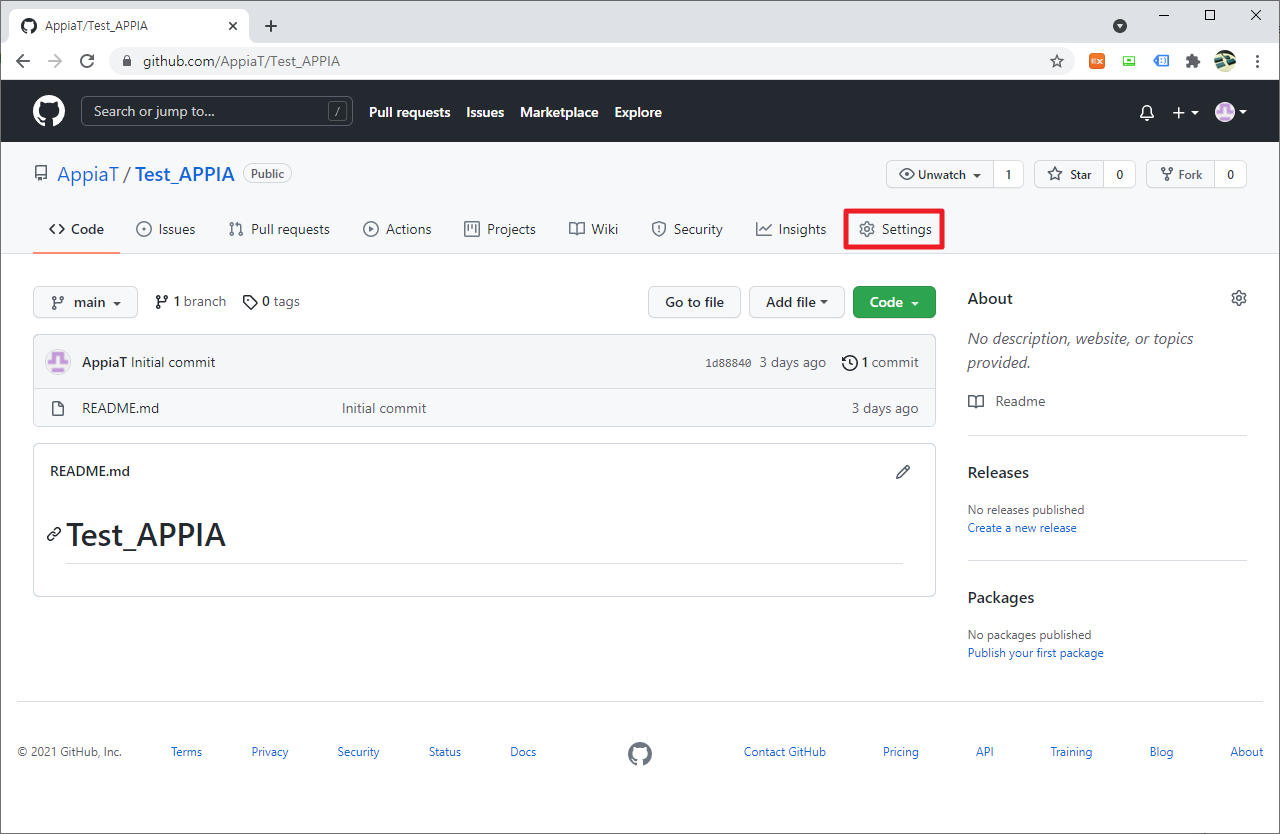The image size is (1280, 834).
Task: Click the GitHub Octocat logo in header
Action: pos(49,111)
